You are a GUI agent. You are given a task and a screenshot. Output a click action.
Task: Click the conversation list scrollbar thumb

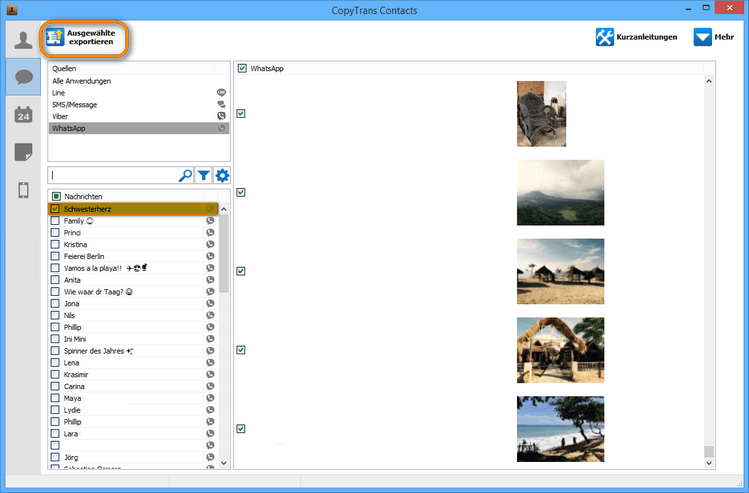point(224,253)
